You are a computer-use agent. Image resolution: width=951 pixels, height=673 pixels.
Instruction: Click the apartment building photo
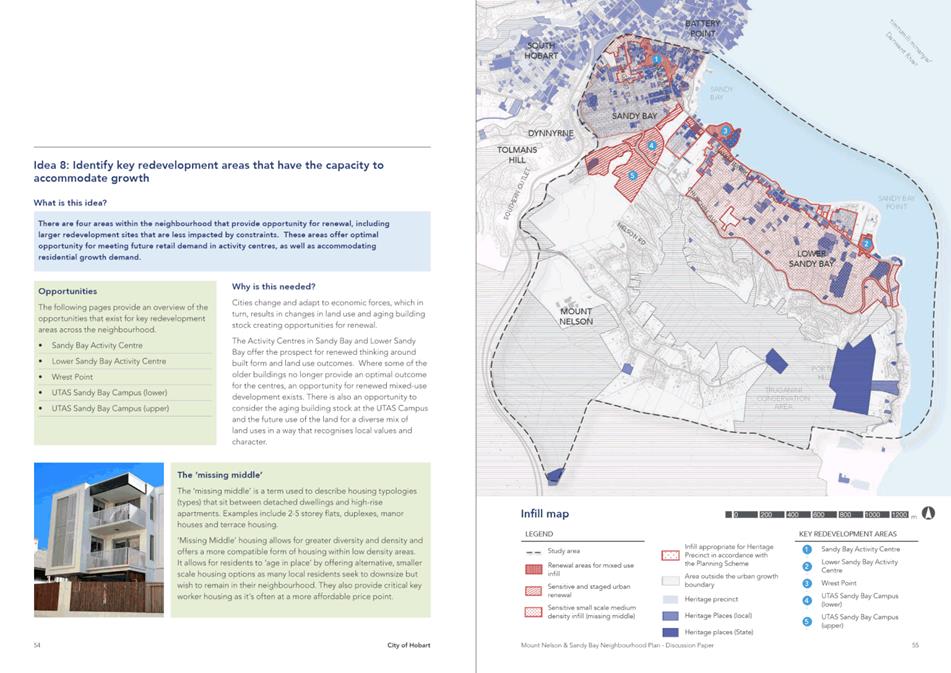click(x=99, y=540)
